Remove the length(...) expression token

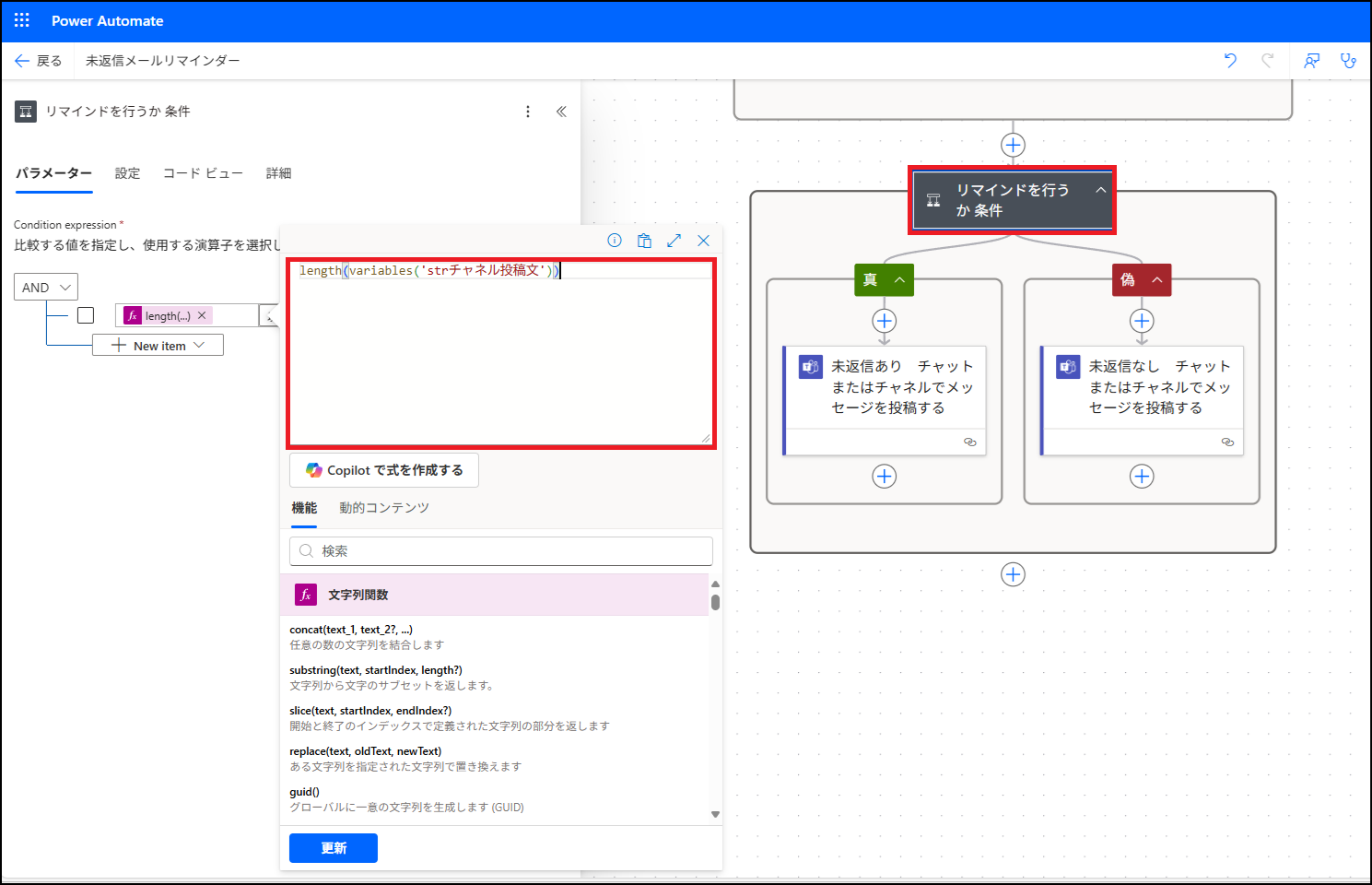202,315
